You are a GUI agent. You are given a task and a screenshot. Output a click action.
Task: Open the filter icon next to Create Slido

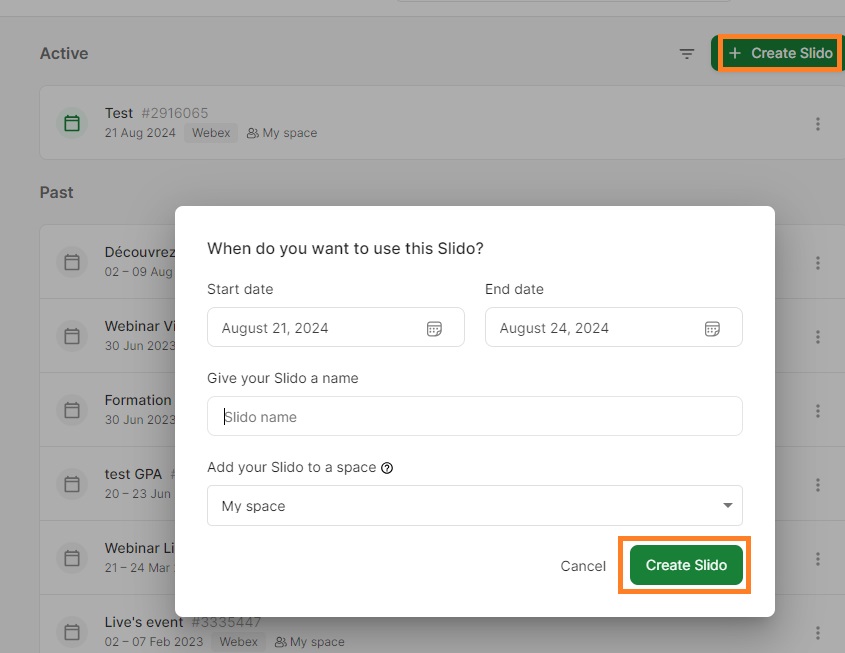point(687,53)
